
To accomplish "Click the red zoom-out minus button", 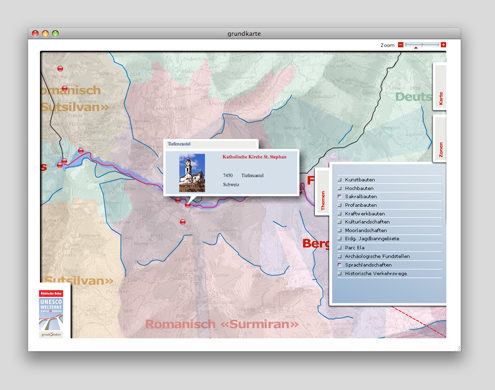I will 401,45.
